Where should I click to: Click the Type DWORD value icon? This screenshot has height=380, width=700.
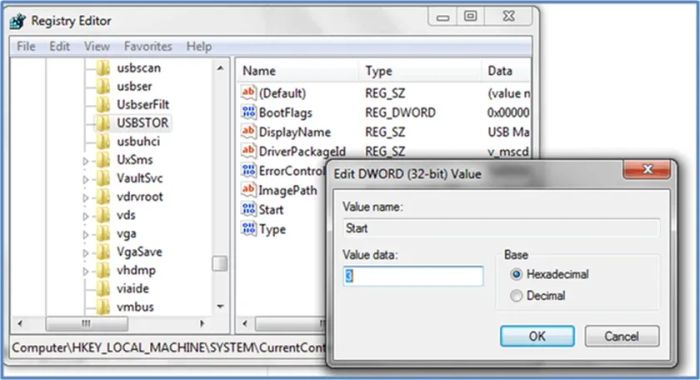[x=248, y=229]
